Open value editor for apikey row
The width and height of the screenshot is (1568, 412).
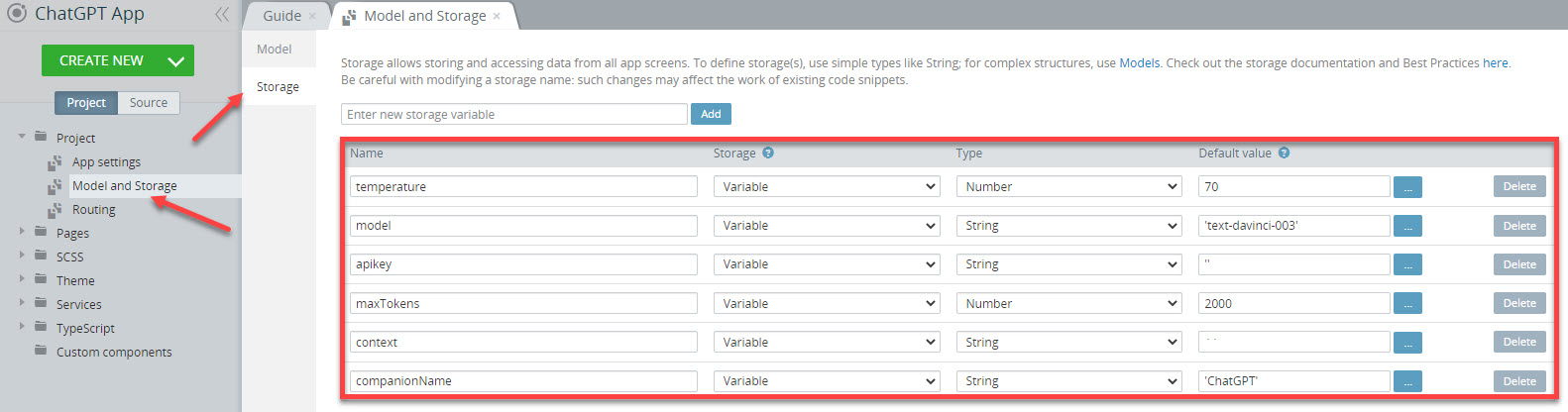tap(1407, 265)
